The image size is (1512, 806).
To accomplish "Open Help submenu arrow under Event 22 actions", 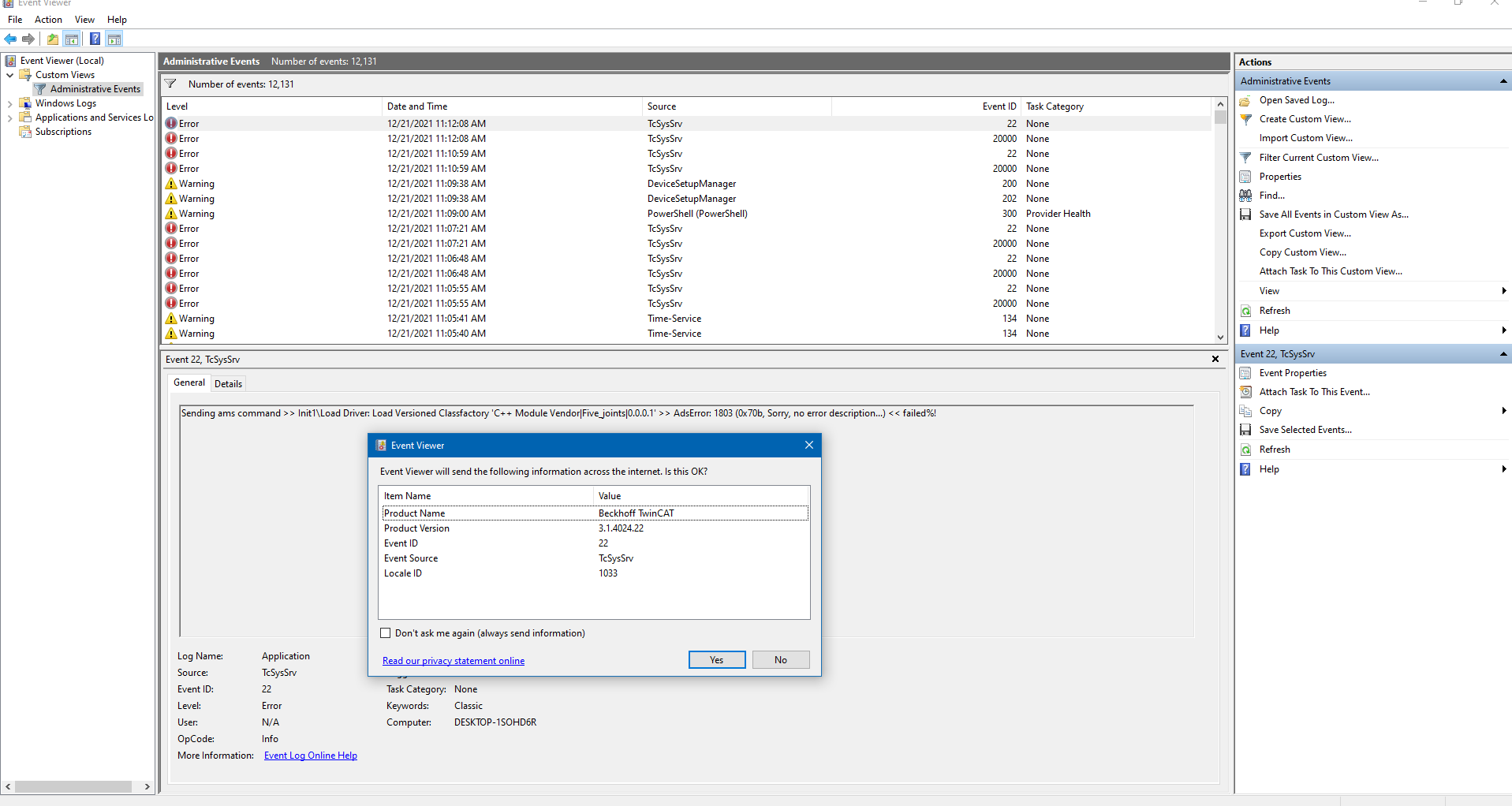I will click(1504, 469).
